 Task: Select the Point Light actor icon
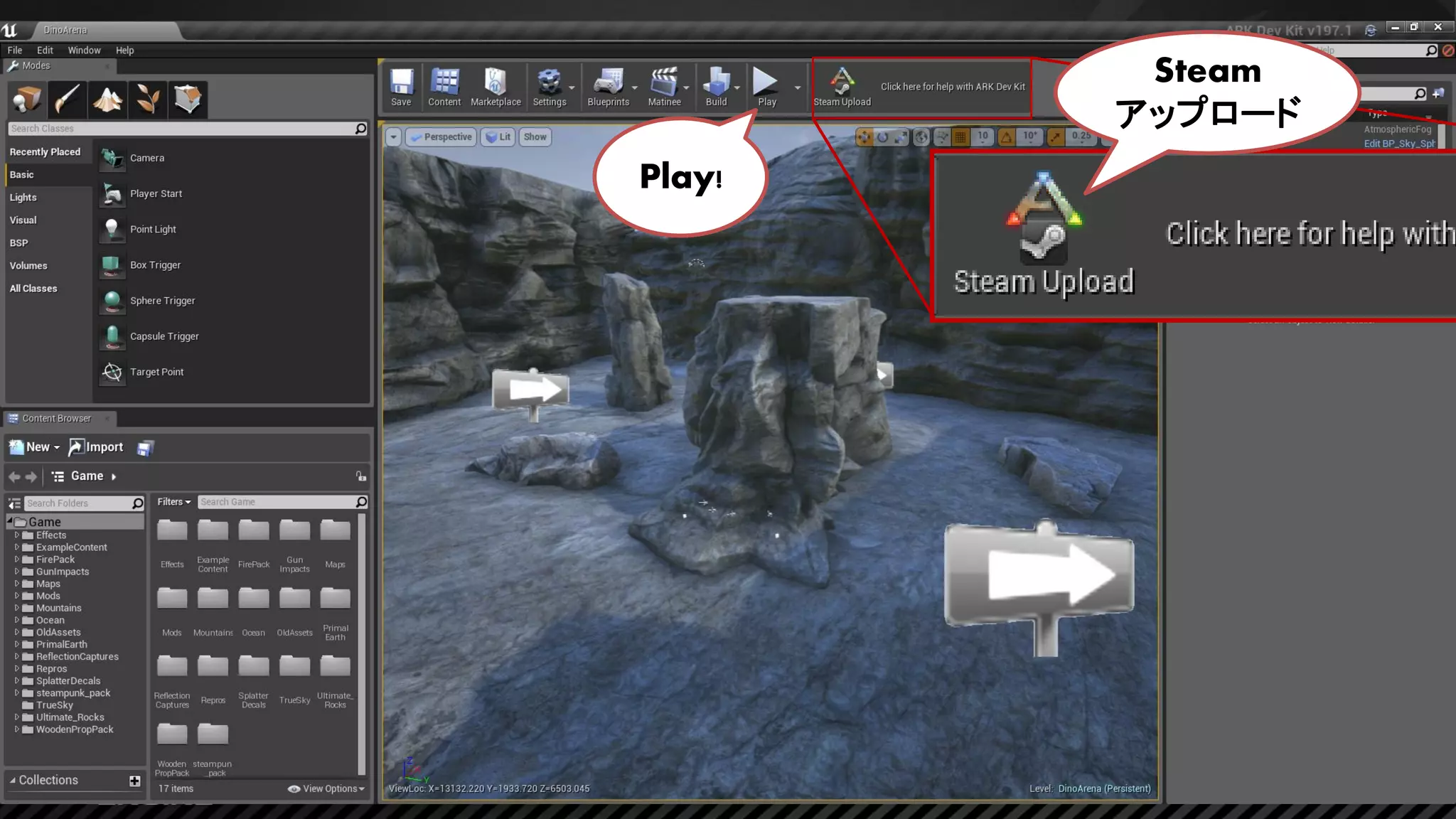(112, 230)
